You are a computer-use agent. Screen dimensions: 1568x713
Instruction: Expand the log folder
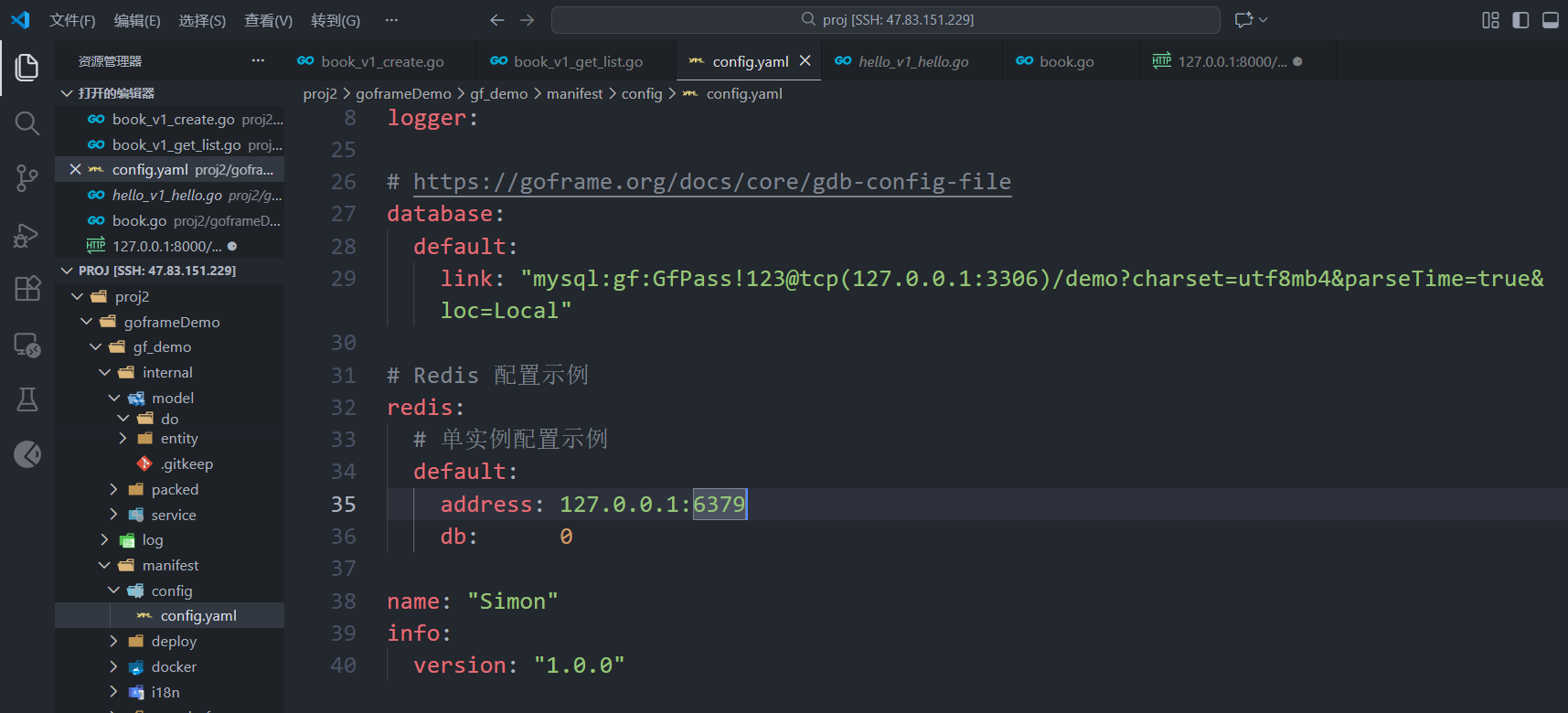(x=104, y=539)
